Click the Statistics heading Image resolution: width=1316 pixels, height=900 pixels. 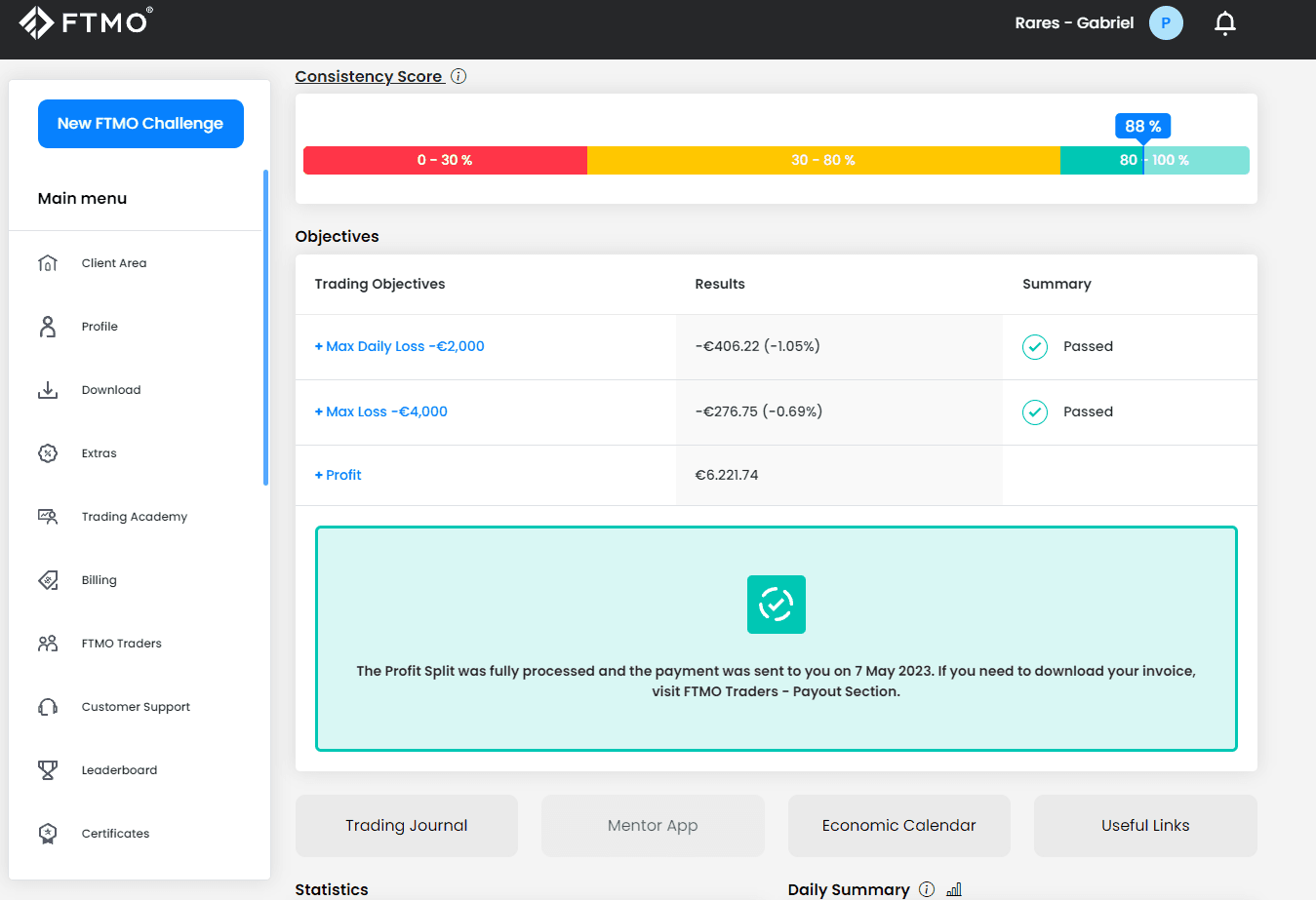(332, 889)
